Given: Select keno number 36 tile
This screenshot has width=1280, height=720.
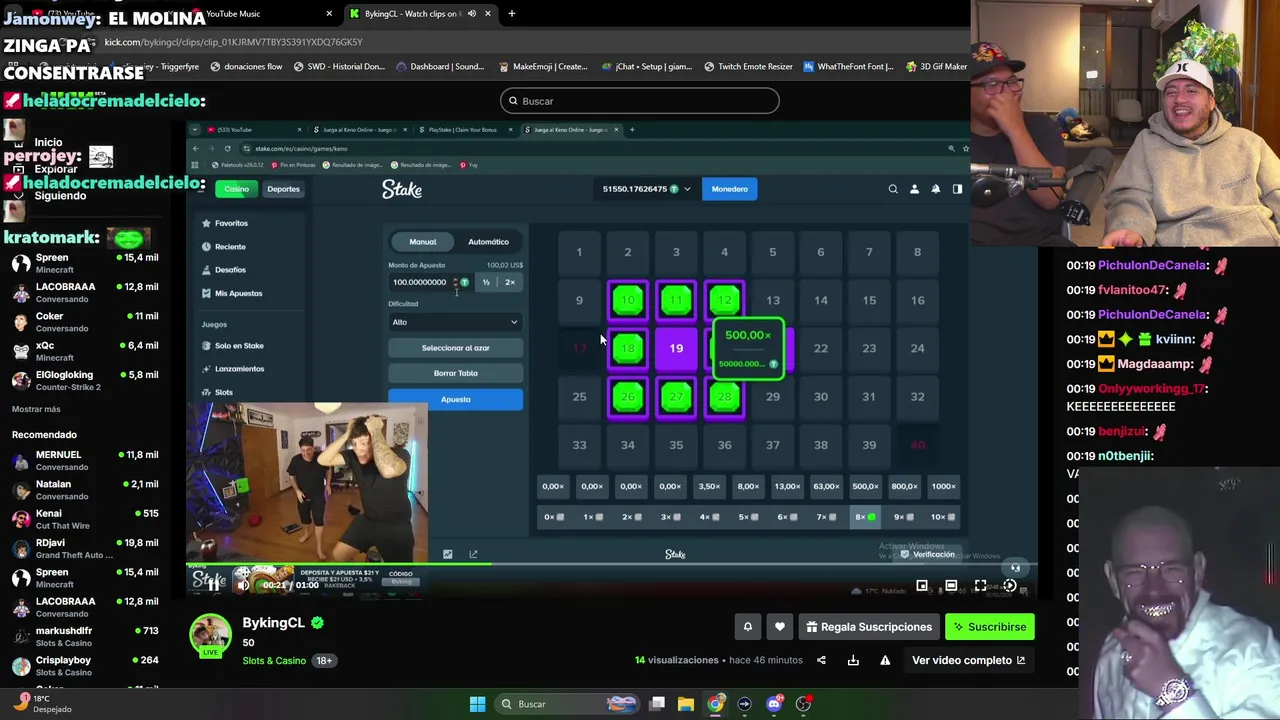Looking at the screenshot, I should click(724, 445).
